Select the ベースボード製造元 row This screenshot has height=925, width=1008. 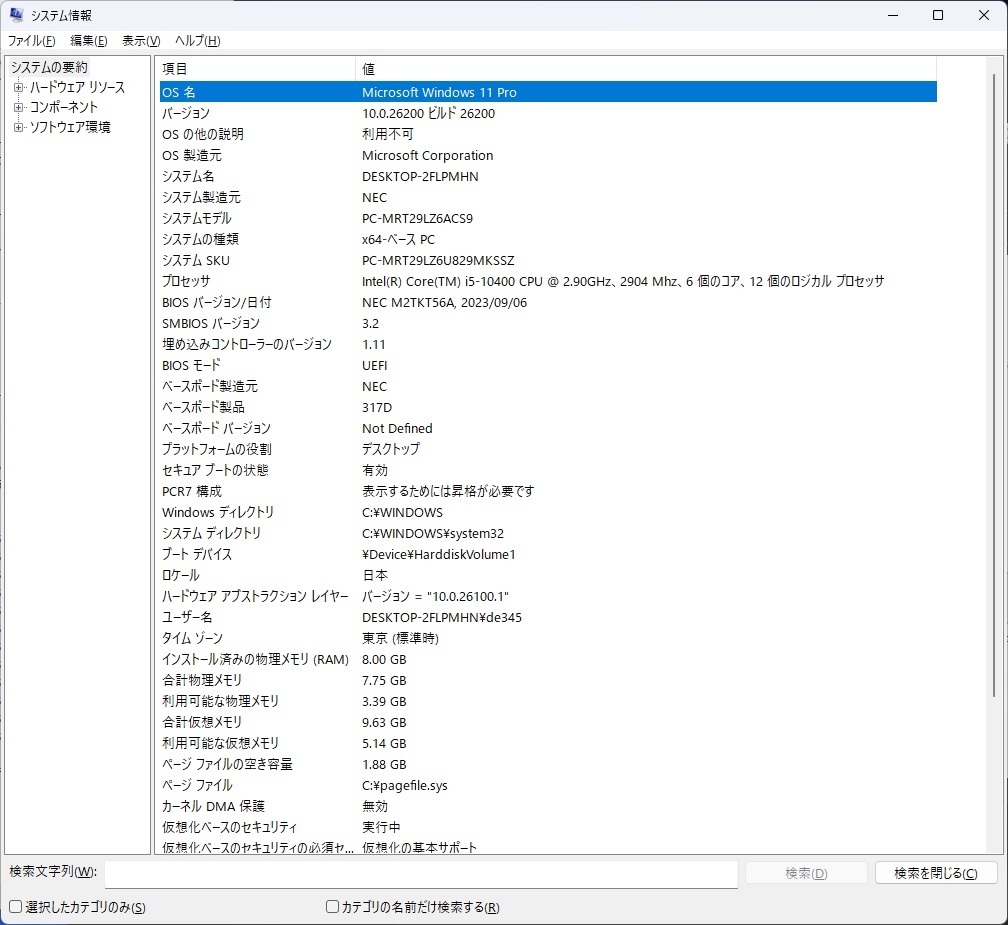548,386
